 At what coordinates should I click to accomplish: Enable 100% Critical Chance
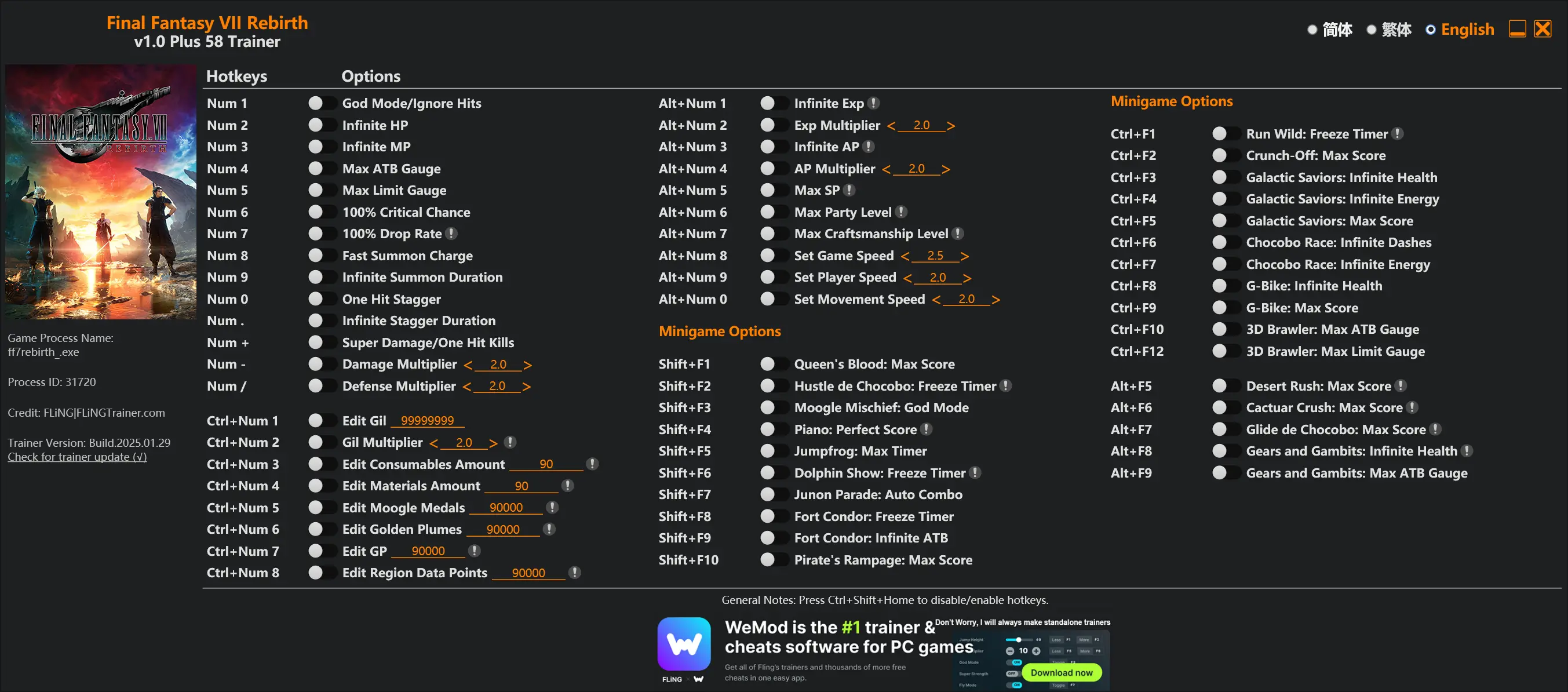319,211
